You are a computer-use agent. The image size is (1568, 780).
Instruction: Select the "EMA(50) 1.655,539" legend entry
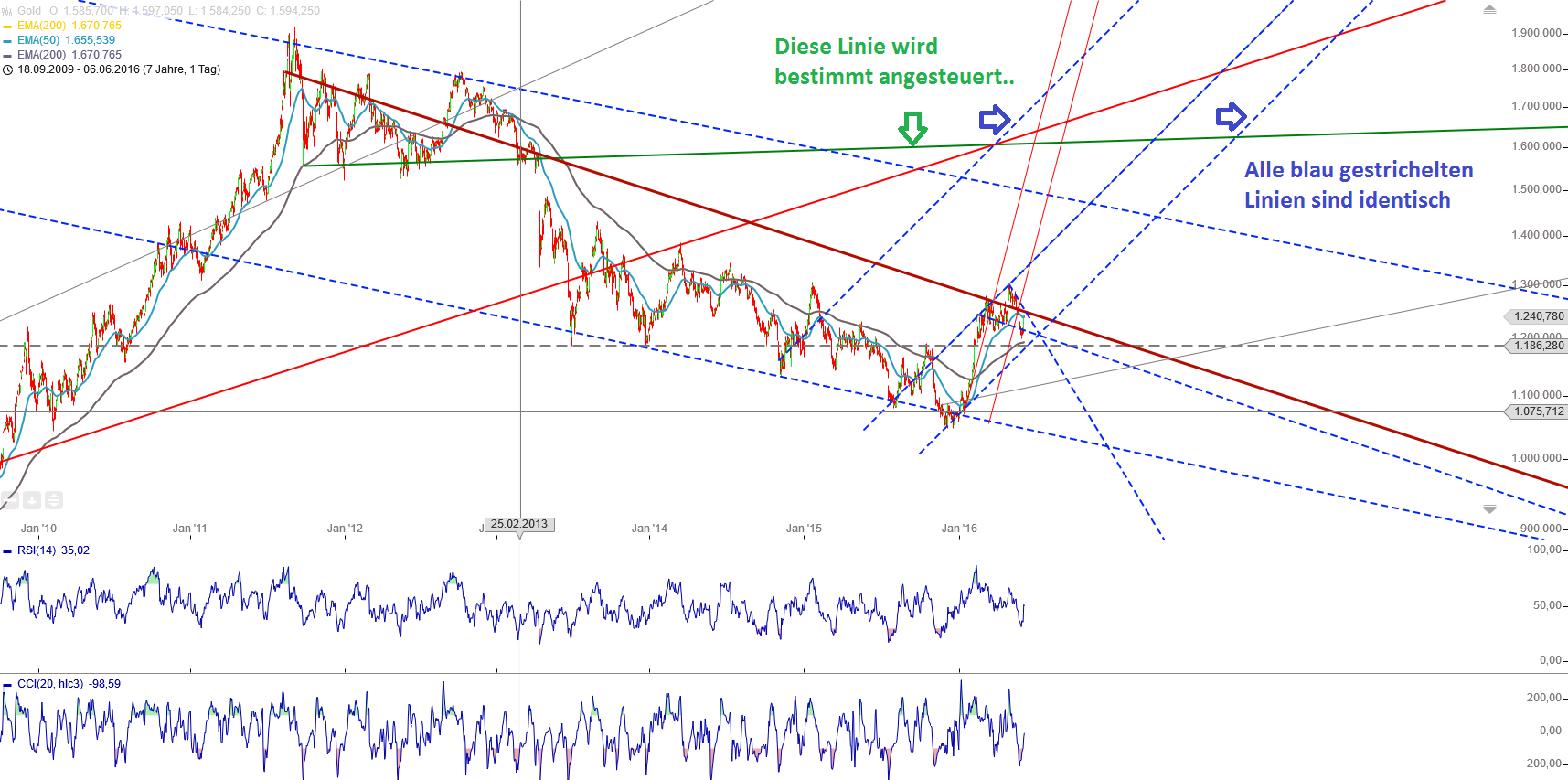coord(66,40)
